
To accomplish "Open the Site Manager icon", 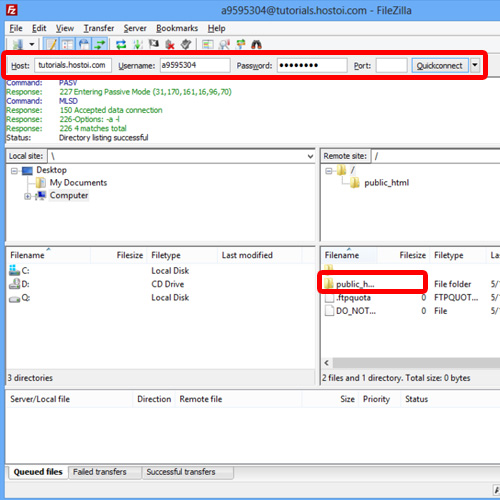I will tap(18, 44).
